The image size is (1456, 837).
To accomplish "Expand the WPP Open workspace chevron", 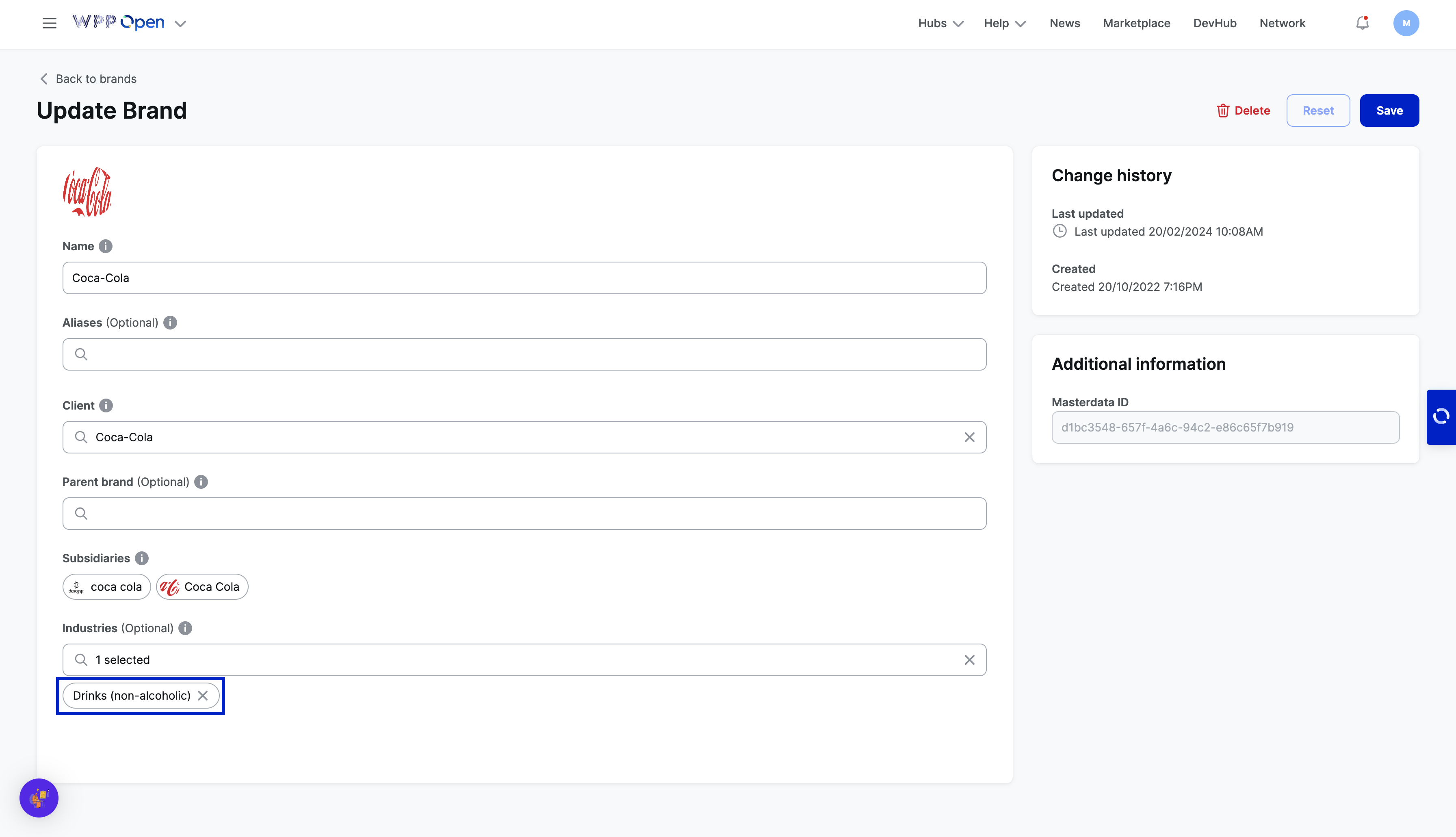I will (x=180, y=24).
